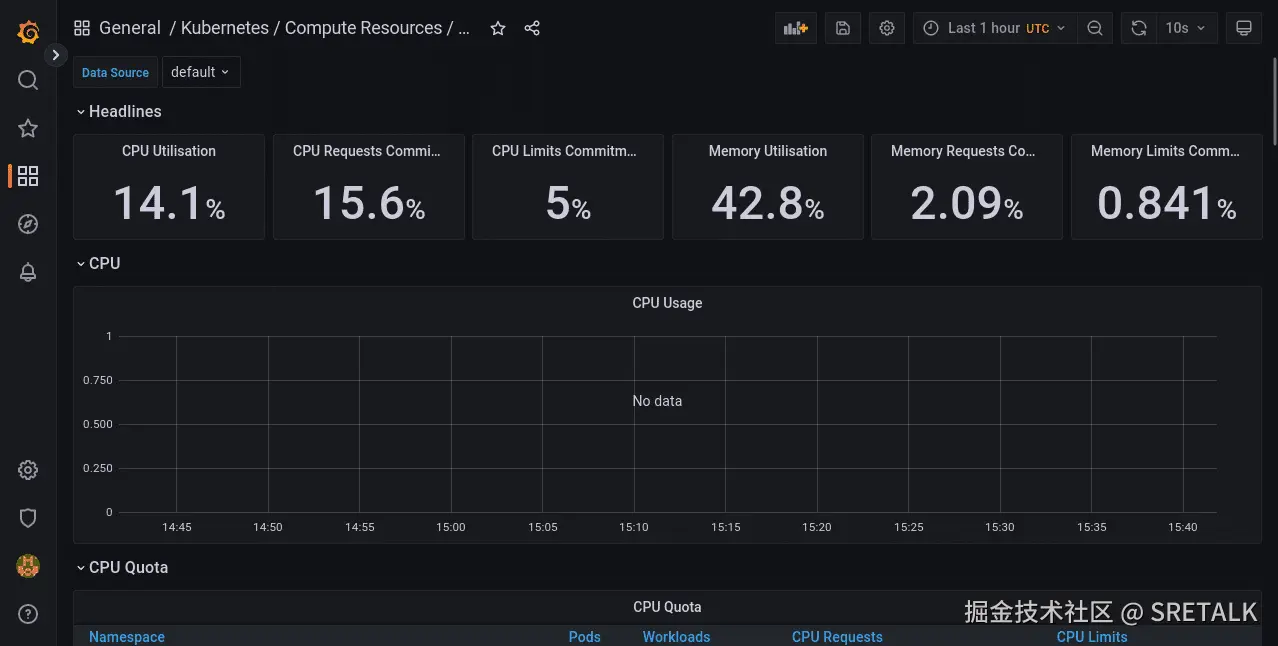Viewport: 1278px width, 646px height.
Task: Open Starred dashboards from sidebar
Action: click(28, 128)
